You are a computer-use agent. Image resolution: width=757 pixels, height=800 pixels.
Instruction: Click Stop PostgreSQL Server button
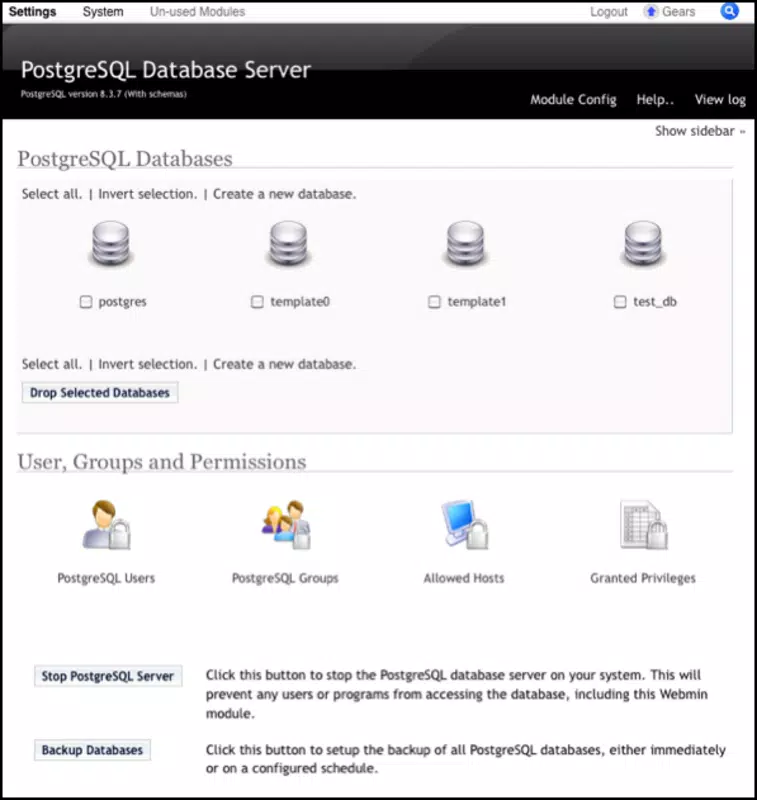(108, 676)
